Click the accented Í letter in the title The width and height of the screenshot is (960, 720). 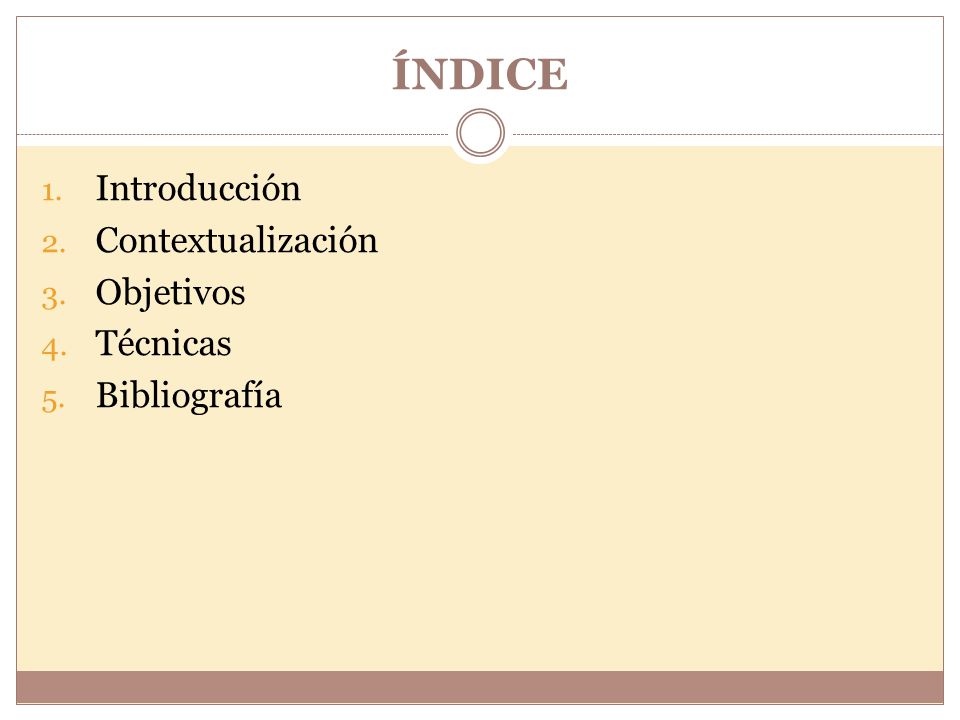(401, 70)
